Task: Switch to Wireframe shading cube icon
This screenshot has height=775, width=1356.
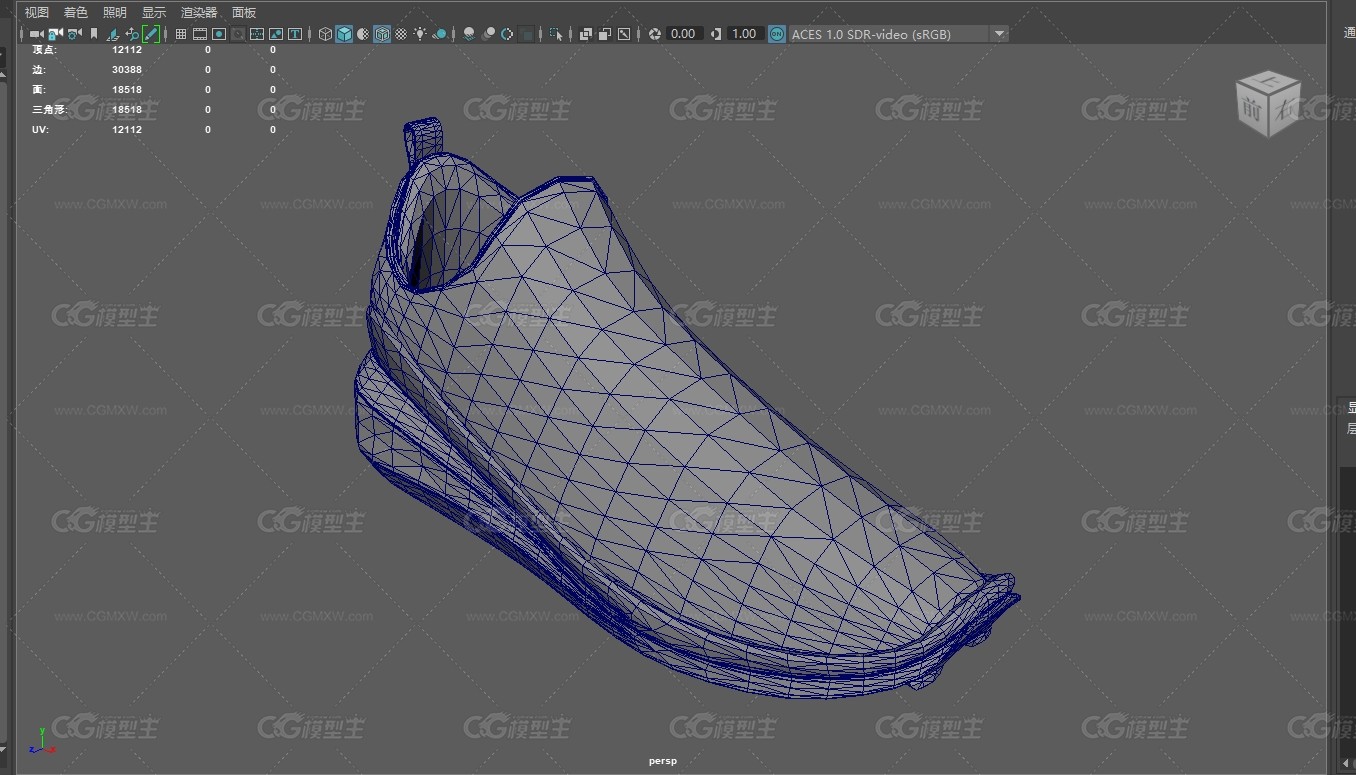Action: coord(325,34)
